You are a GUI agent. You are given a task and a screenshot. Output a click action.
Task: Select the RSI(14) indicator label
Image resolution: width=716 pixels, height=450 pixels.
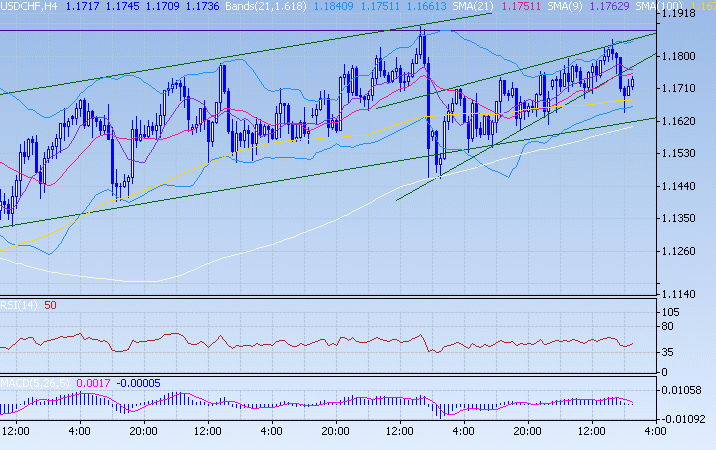[18, 305]
